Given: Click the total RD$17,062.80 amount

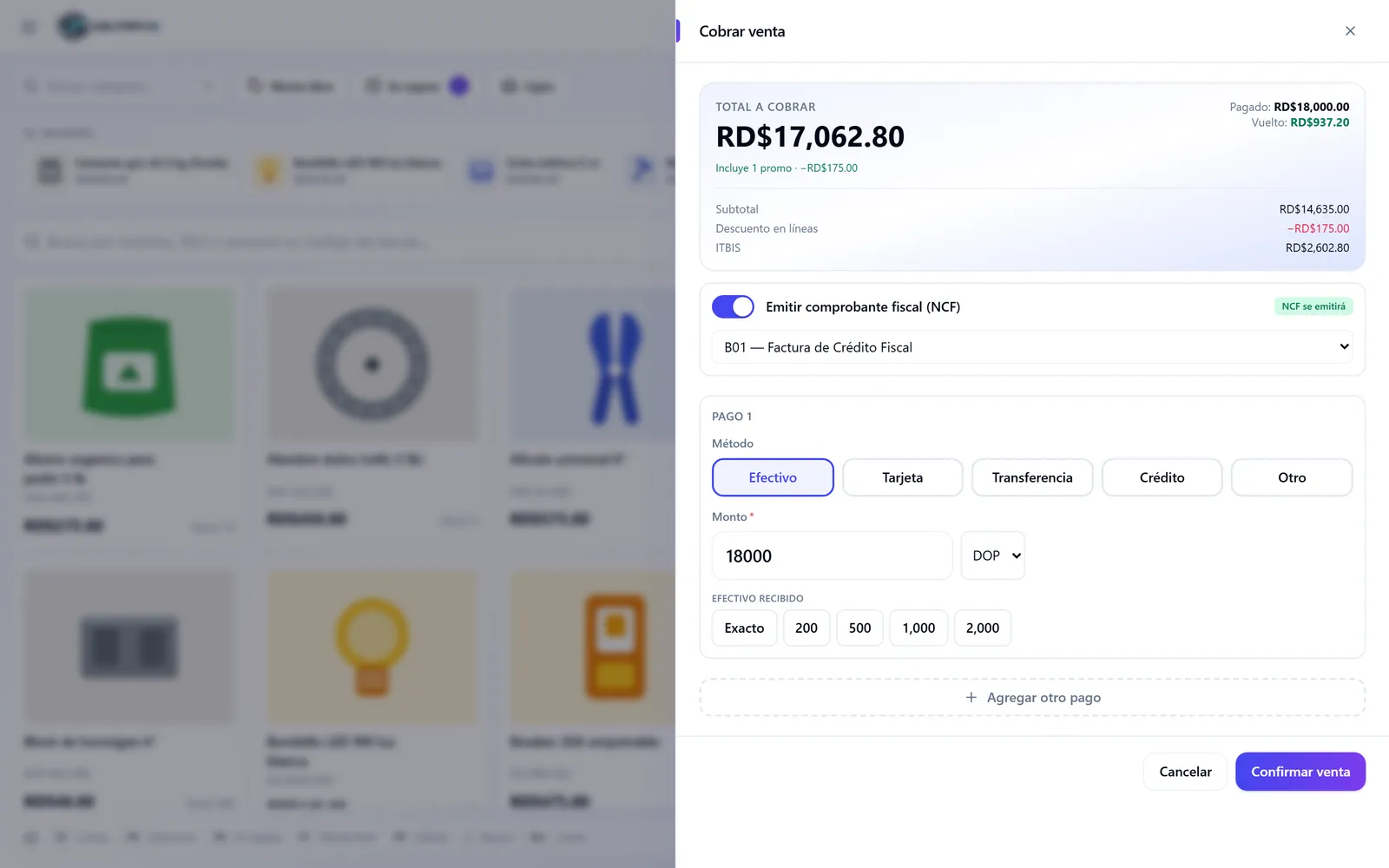Looking at the screenshot, I should click(x=810, y=136).
